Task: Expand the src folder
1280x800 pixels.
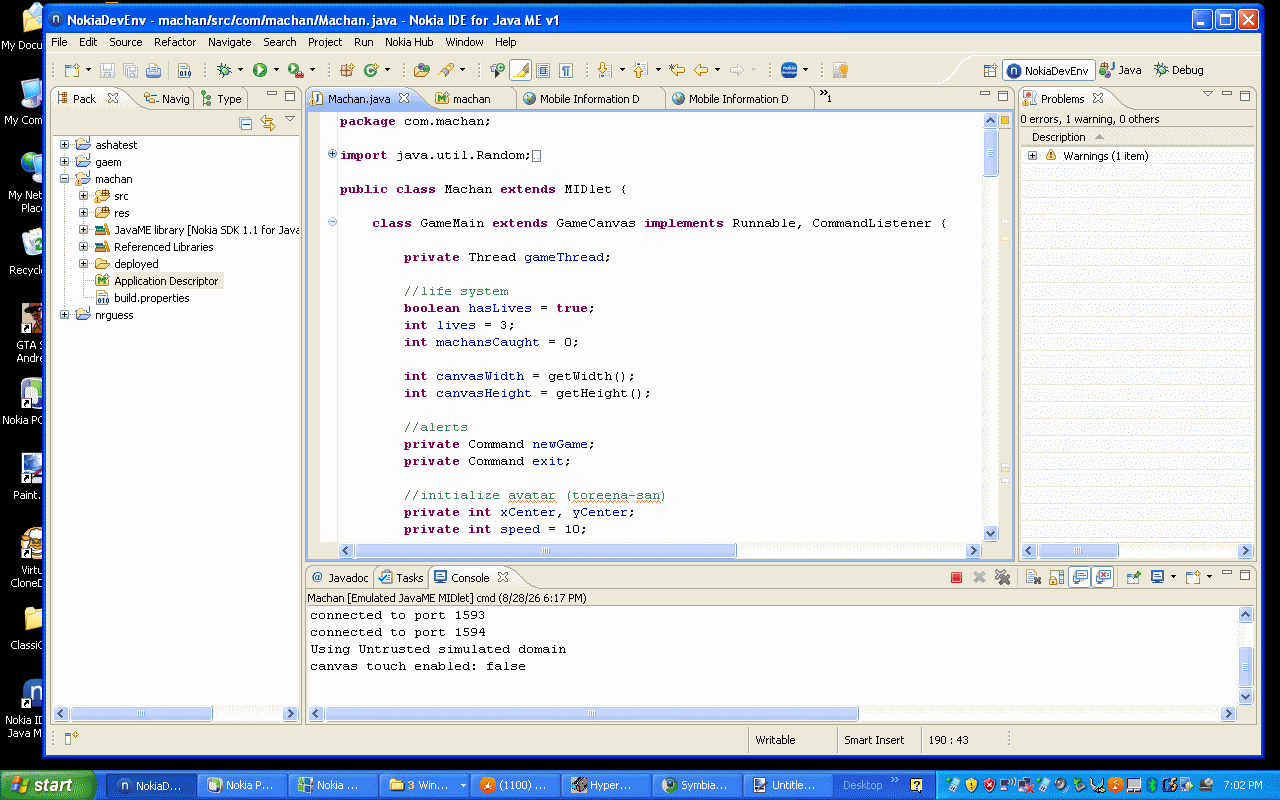Action: coord(84,196)
